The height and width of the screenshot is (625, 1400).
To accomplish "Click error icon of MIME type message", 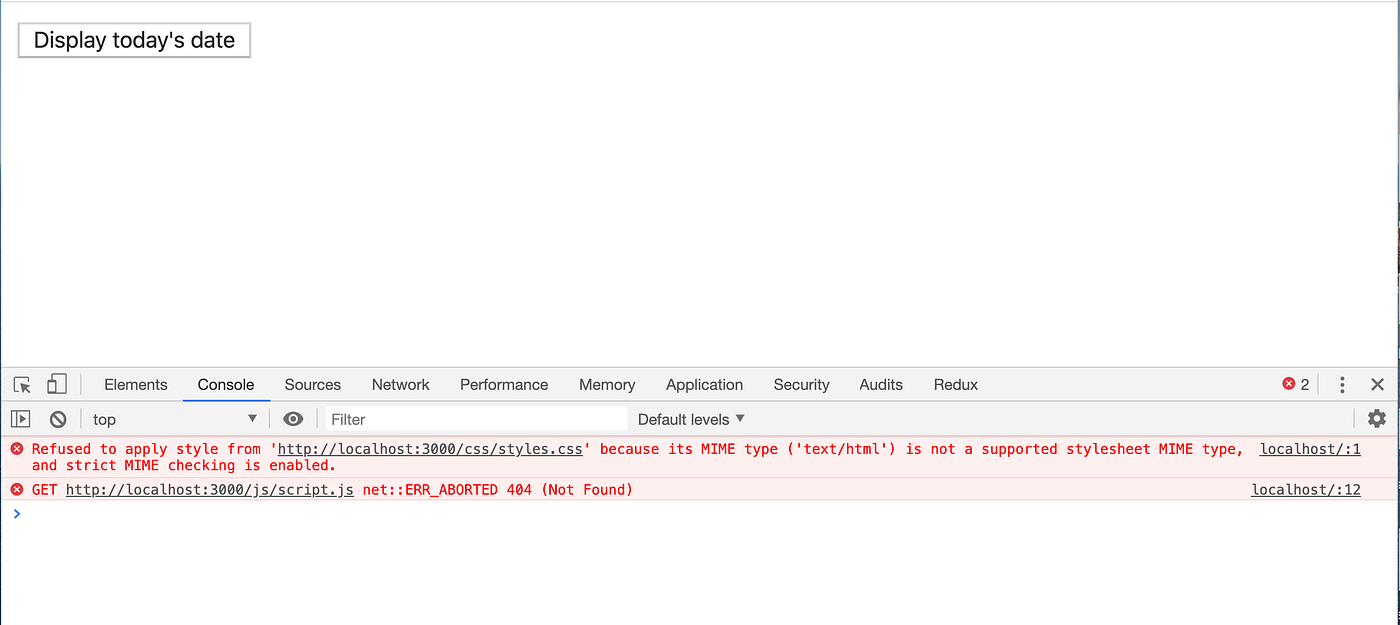I will (x=17, y=449).
